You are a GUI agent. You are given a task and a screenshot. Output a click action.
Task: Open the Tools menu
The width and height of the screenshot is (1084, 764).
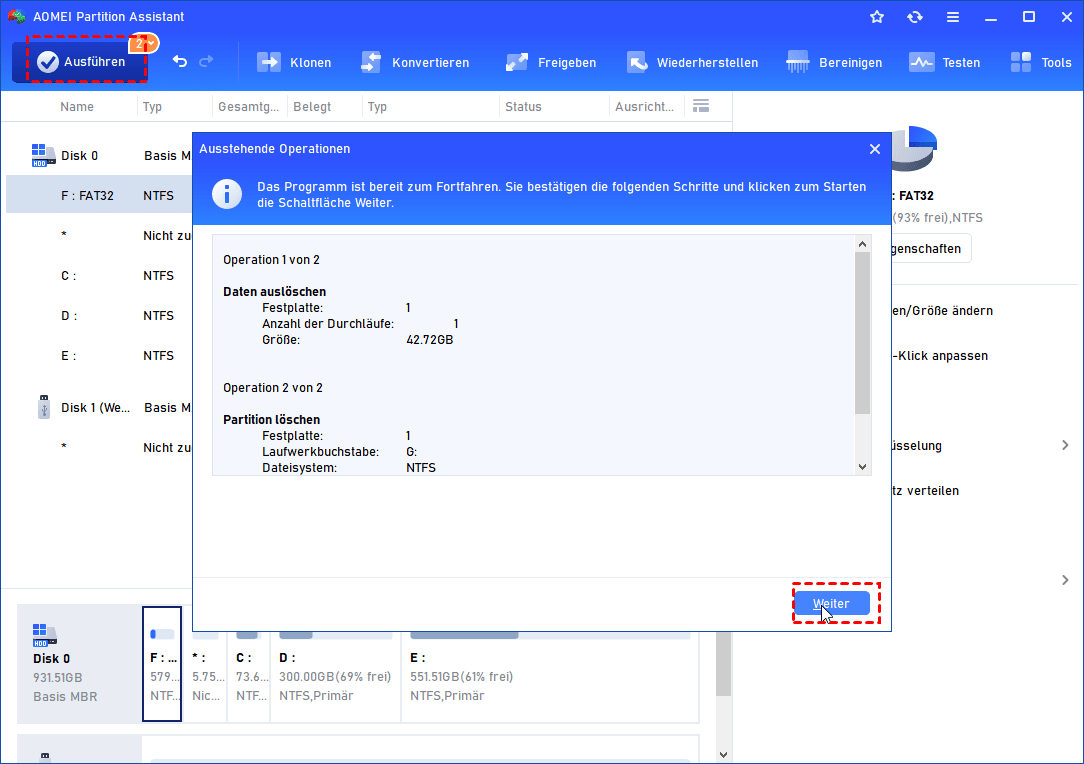[1040, 62]
